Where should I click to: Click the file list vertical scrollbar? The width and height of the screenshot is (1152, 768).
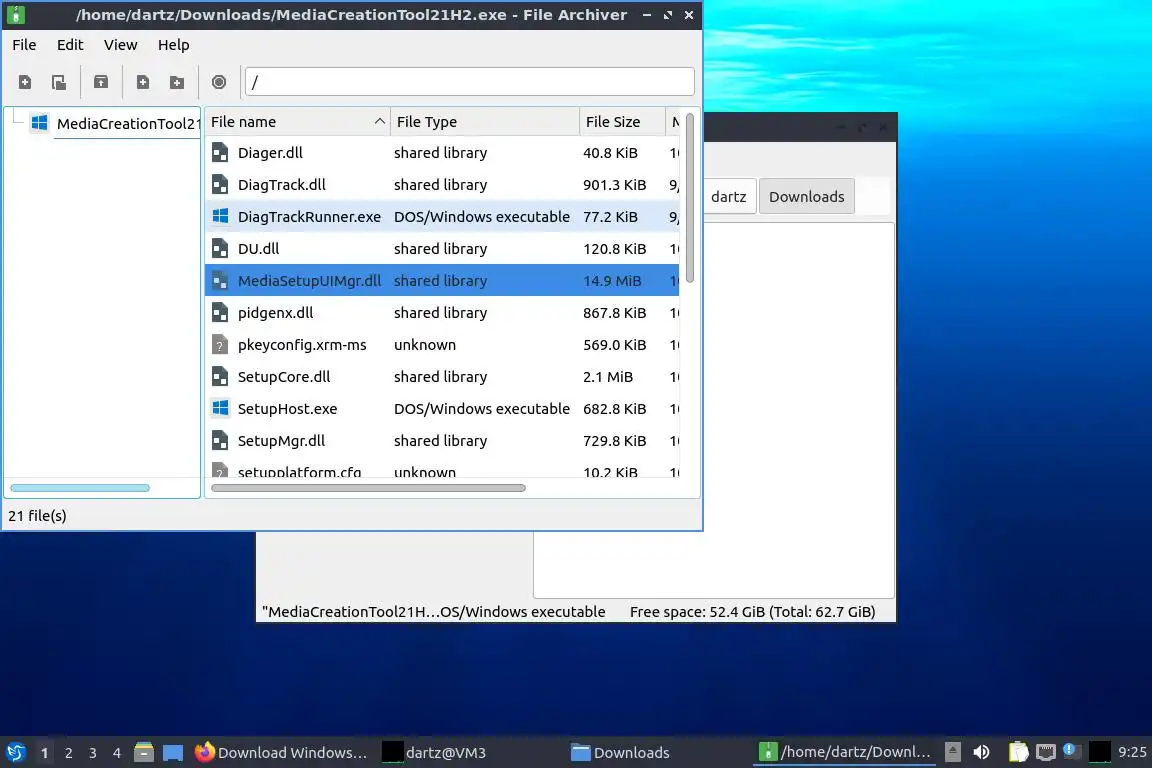689,197
